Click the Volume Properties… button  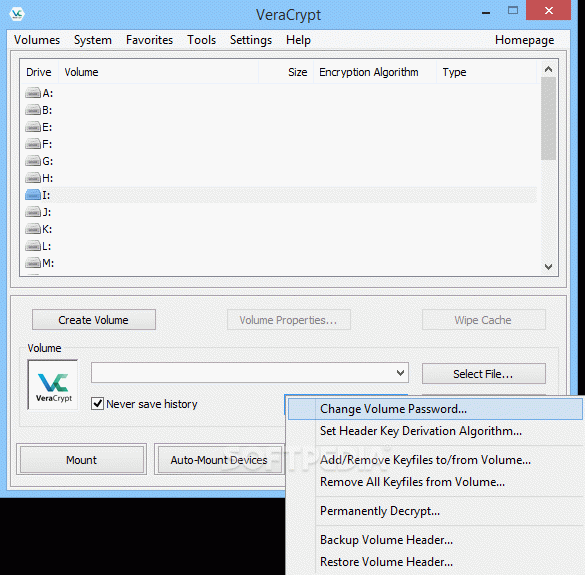tap(289, 320)
